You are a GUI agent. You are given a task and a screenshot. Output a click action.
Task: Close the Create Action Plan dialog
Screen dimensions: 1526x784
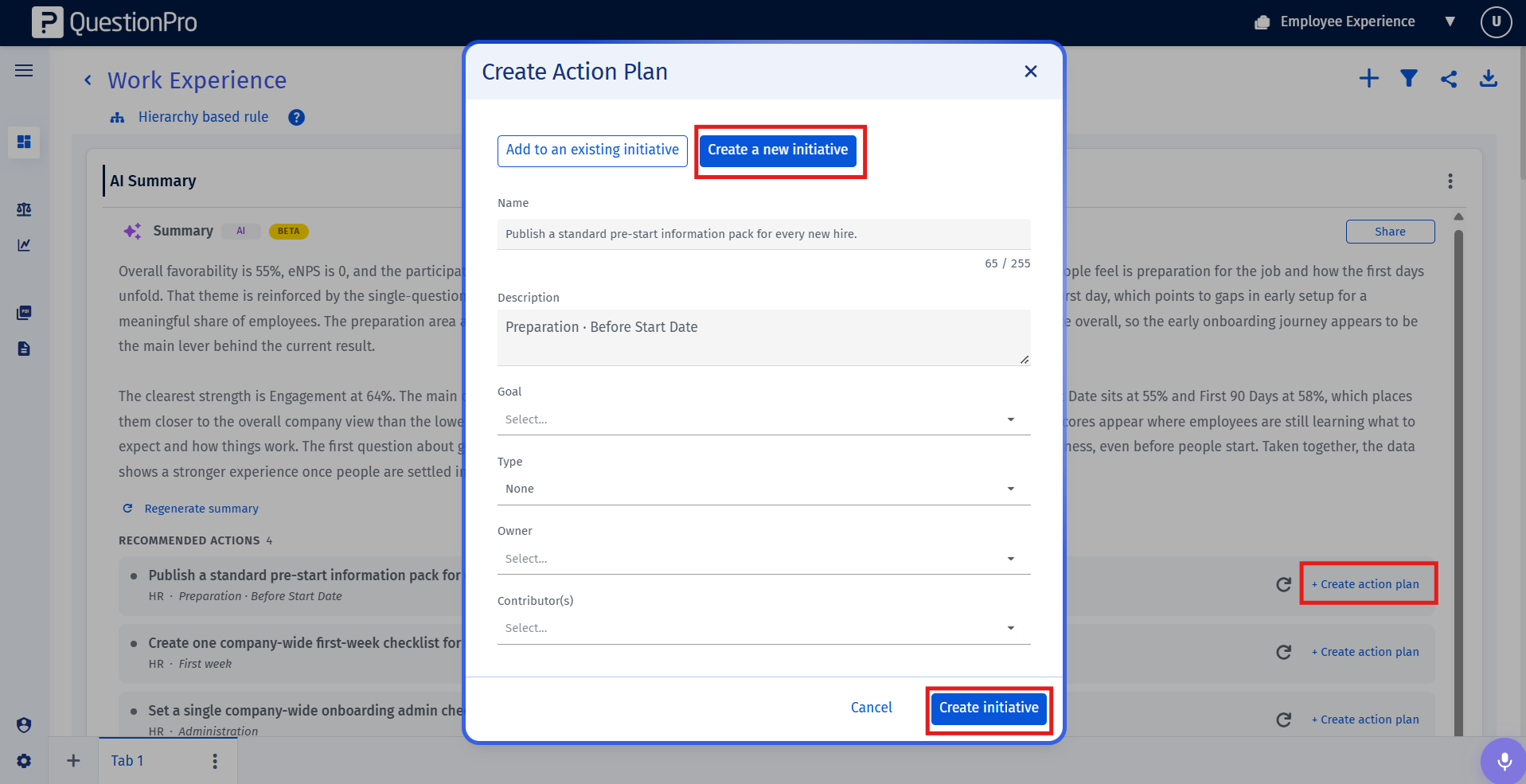(1031, 72)
